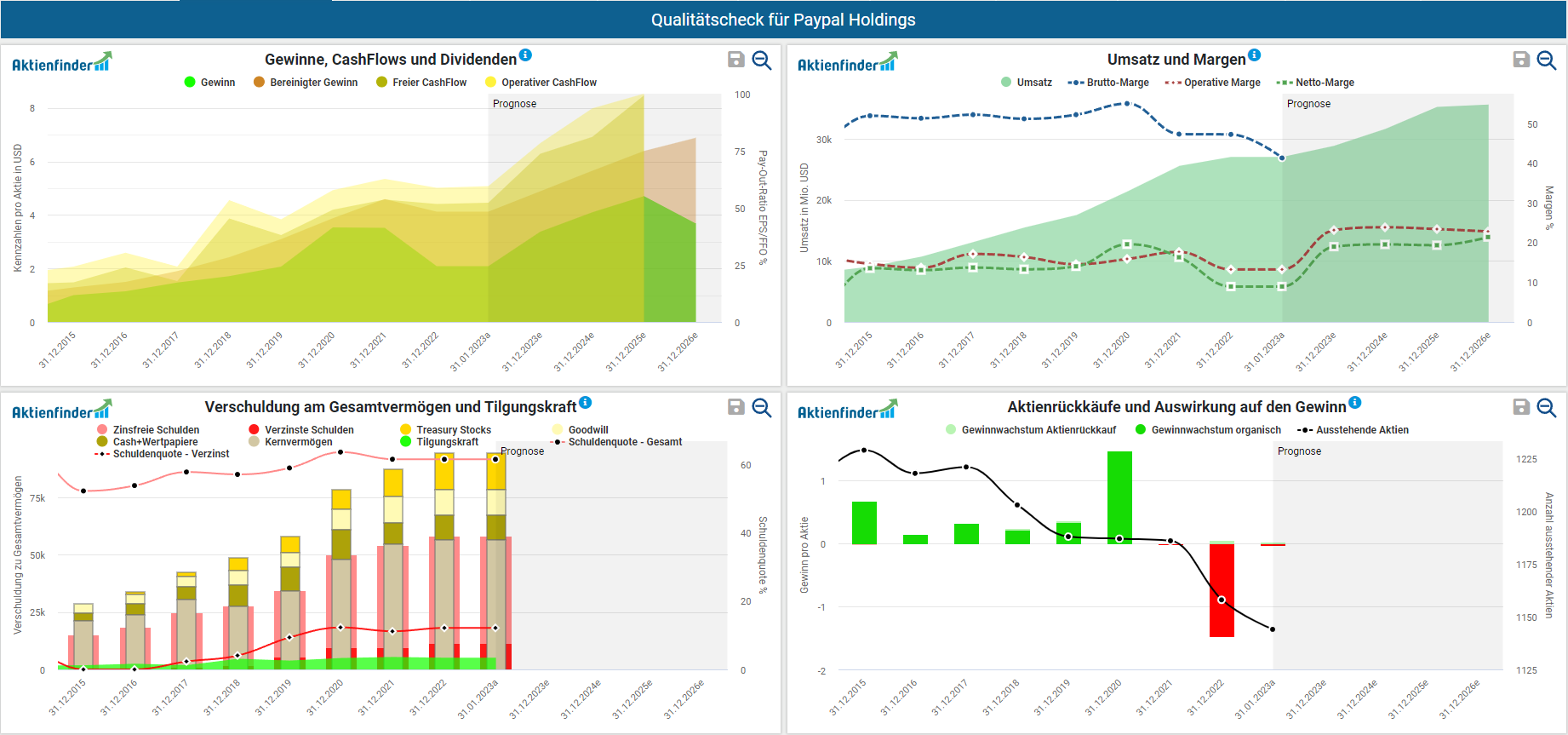Show info for Verschuldung am Gesamtvermögen

586,403
